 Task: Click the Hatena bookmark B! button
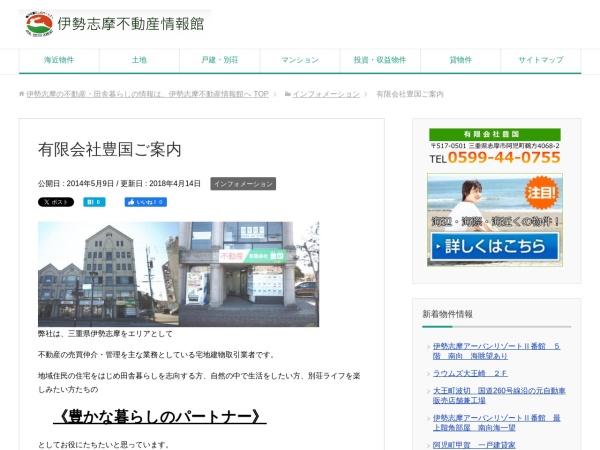click(94, 202)
